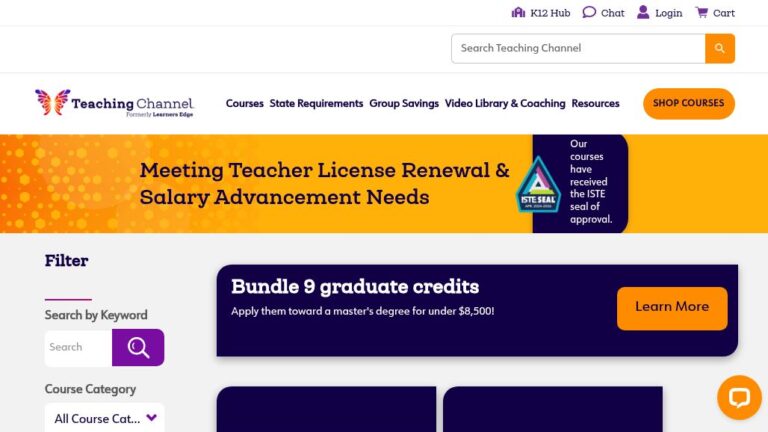Open Video Library & Coaching menu
768x432 pixels.
pyautogui.click(x=505, y=103)
